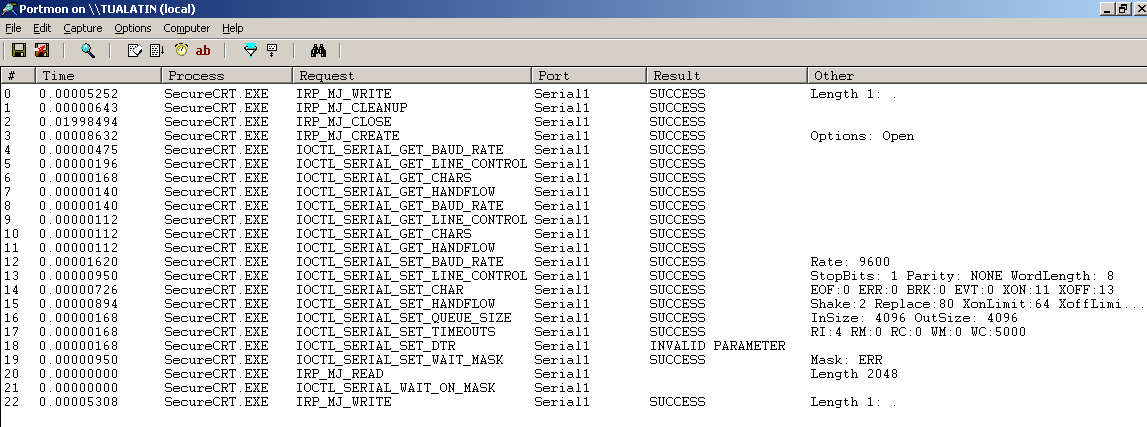Click the History Depth toolbar icon
The width and height of the screenshot is (1147, 427).
coord(272,50)
